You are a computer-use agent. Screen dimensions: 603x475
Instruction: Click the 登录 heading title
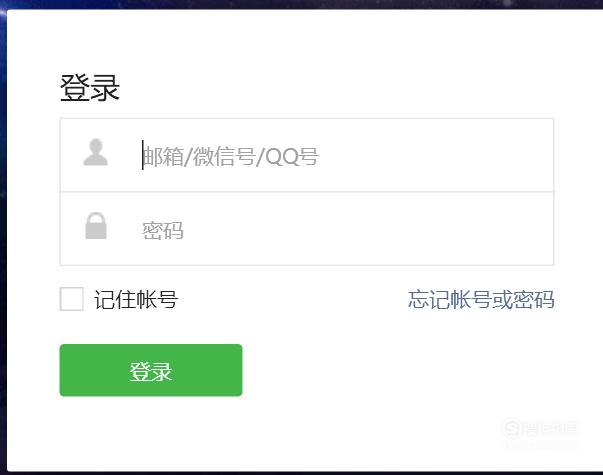(90, 88)
